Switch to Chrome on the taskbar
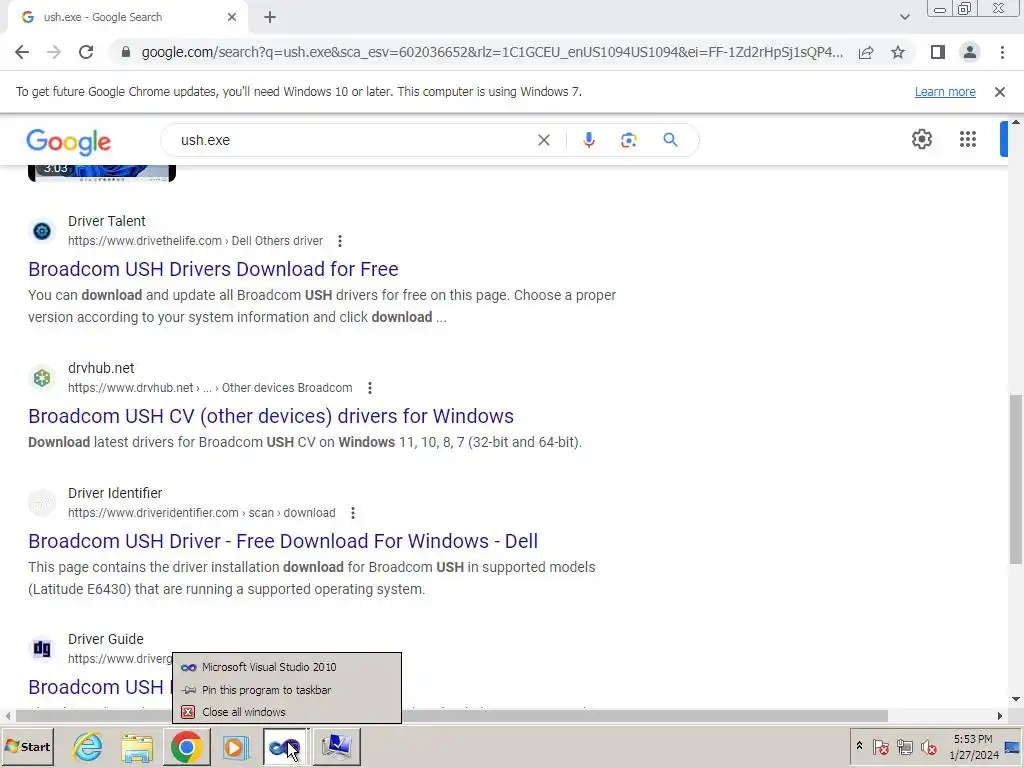Viewport: 1024px width, 768px height. click(x=186, y=746)
